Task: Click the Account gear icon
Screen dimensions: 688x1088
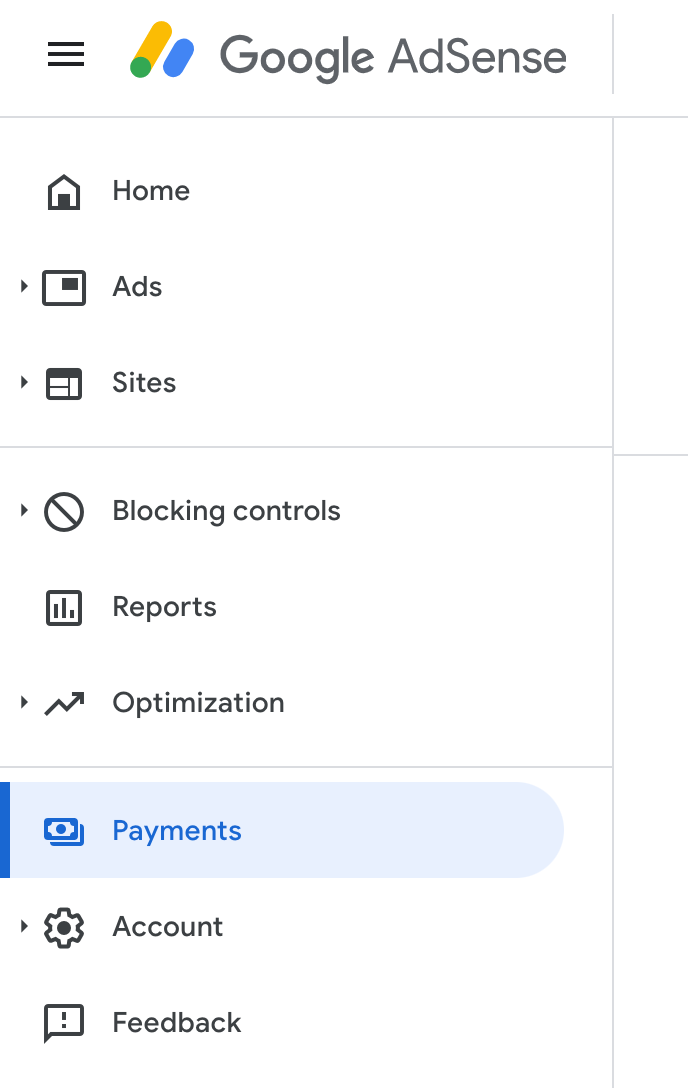Action: pos(64,928)
